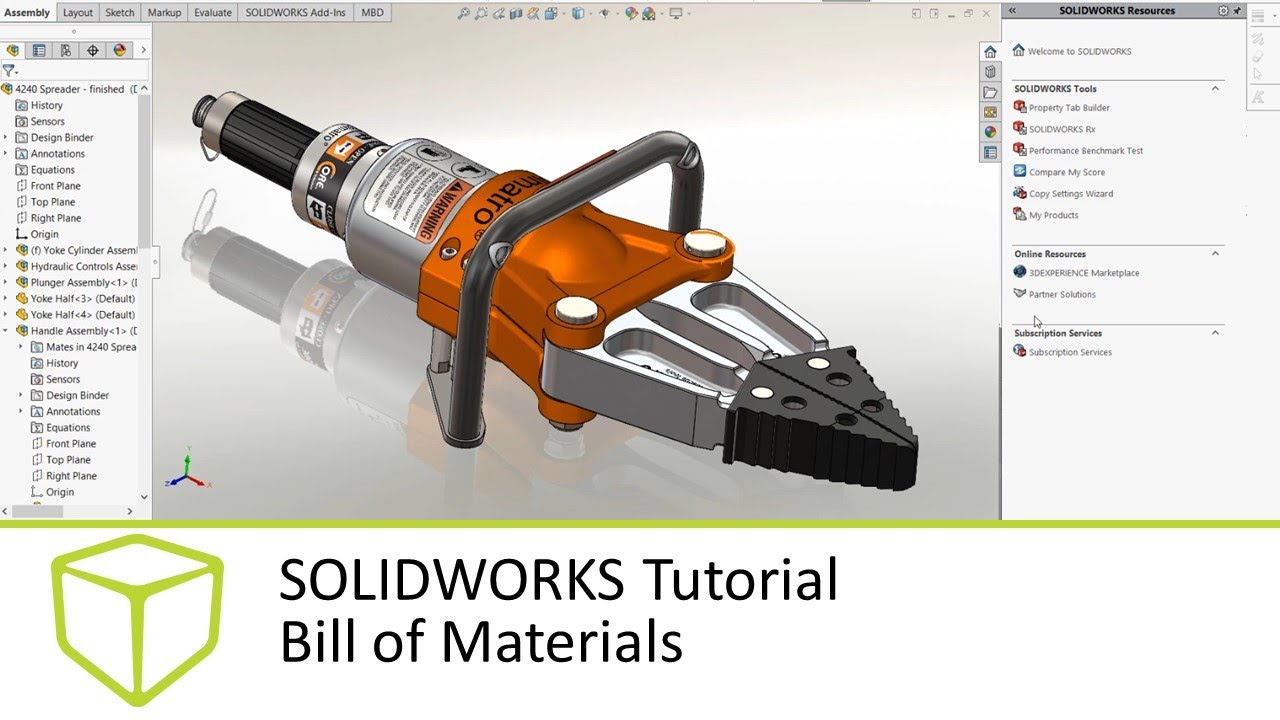Switch to the Evaluate ribbon tab
Image resolution: width=1280 pixels, height=720 pixels.
[x=213, y=13]
